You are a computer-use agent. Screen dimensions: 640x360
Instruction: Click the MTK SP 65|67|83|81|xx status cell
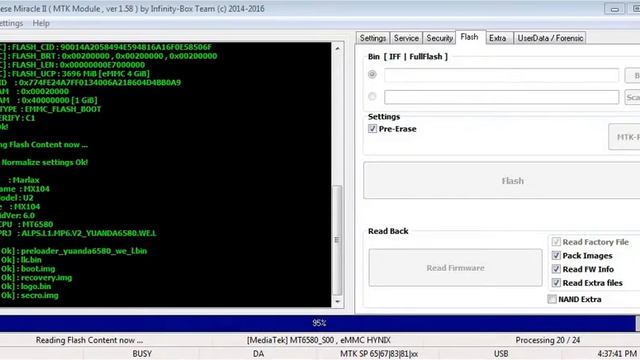click(x=379, y=354)
